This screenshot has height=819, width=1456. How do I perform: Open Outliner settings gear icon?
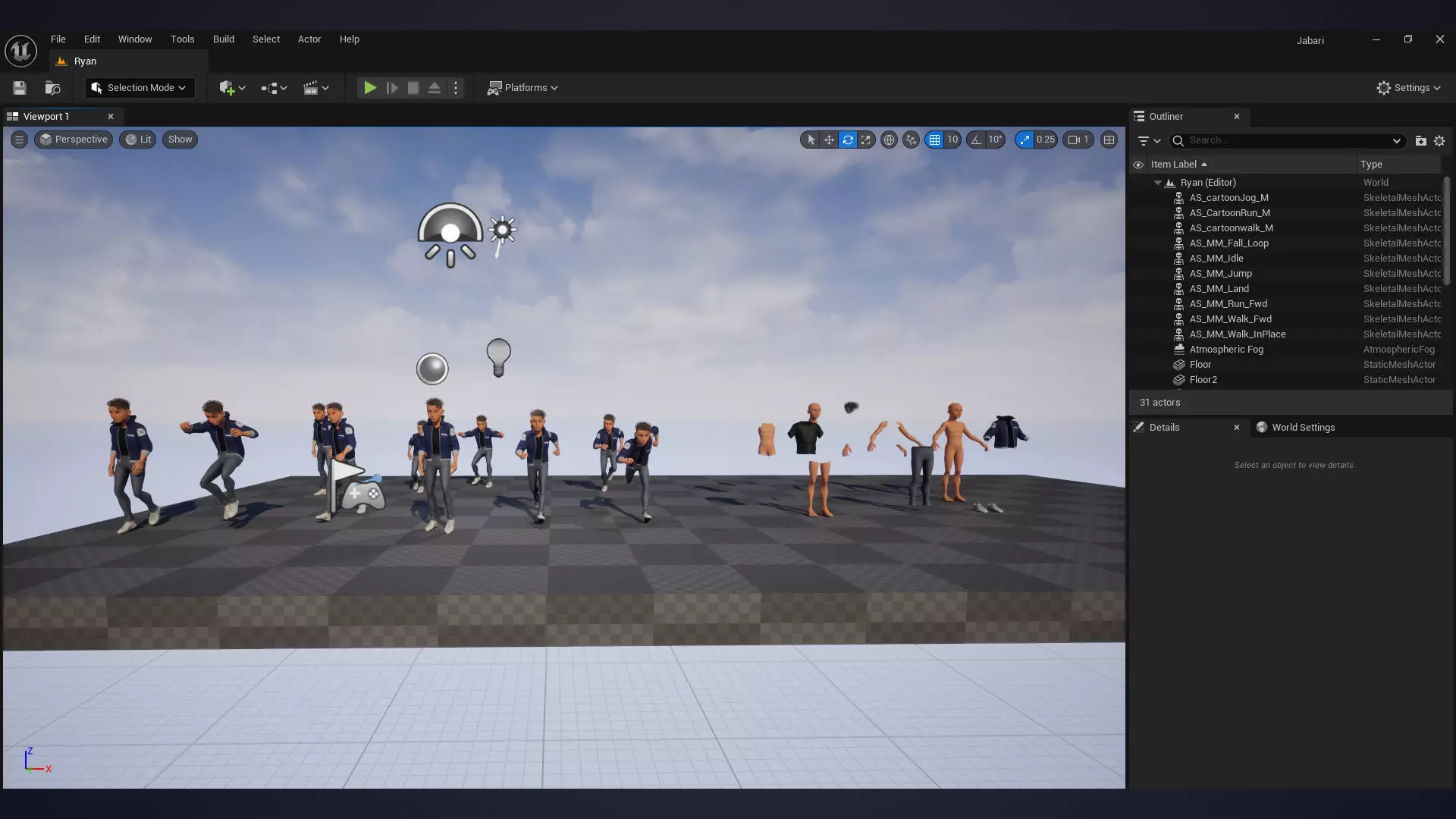pyautogui.click(x=1439, y=140)
